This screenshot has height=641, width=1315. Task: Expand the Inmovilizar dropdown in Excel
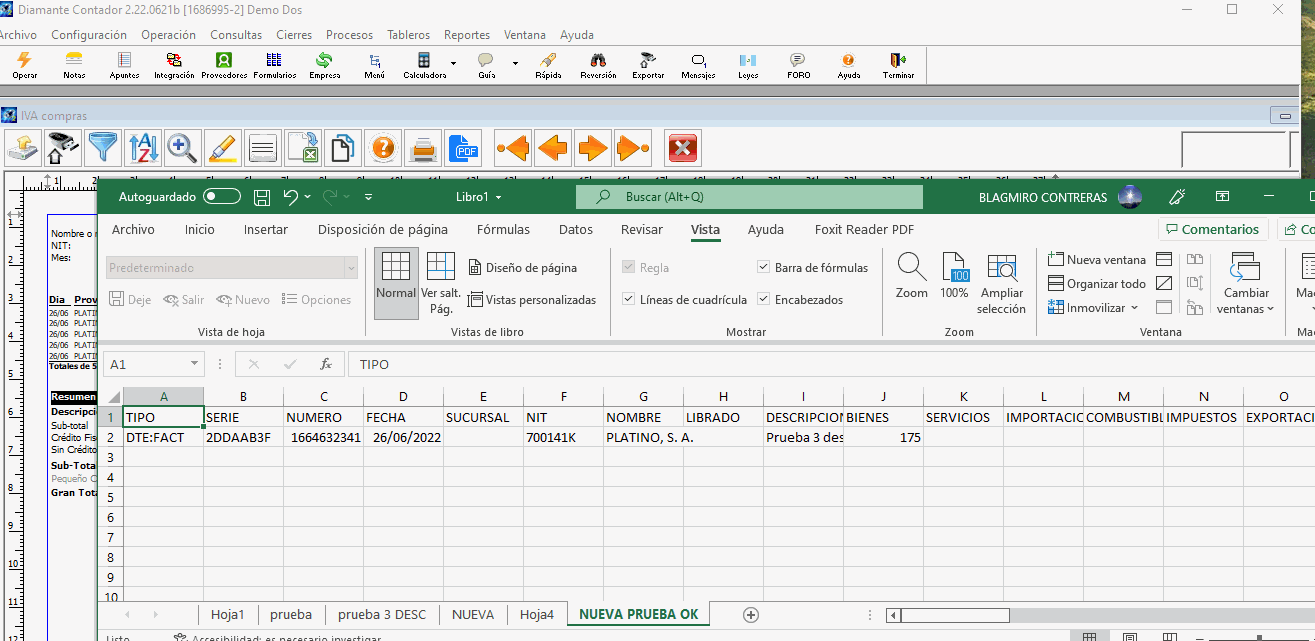1134,308
